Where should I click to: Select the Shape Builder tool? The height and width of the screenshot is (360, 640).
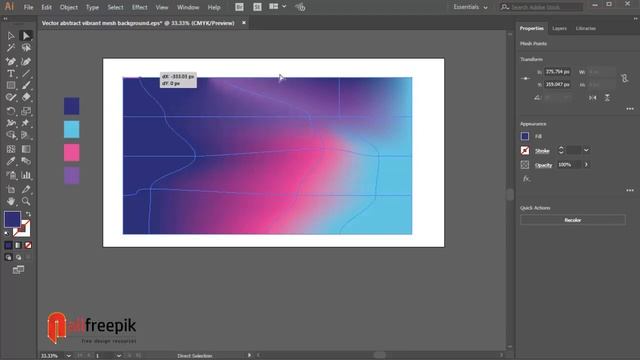(x=11, y=135)
